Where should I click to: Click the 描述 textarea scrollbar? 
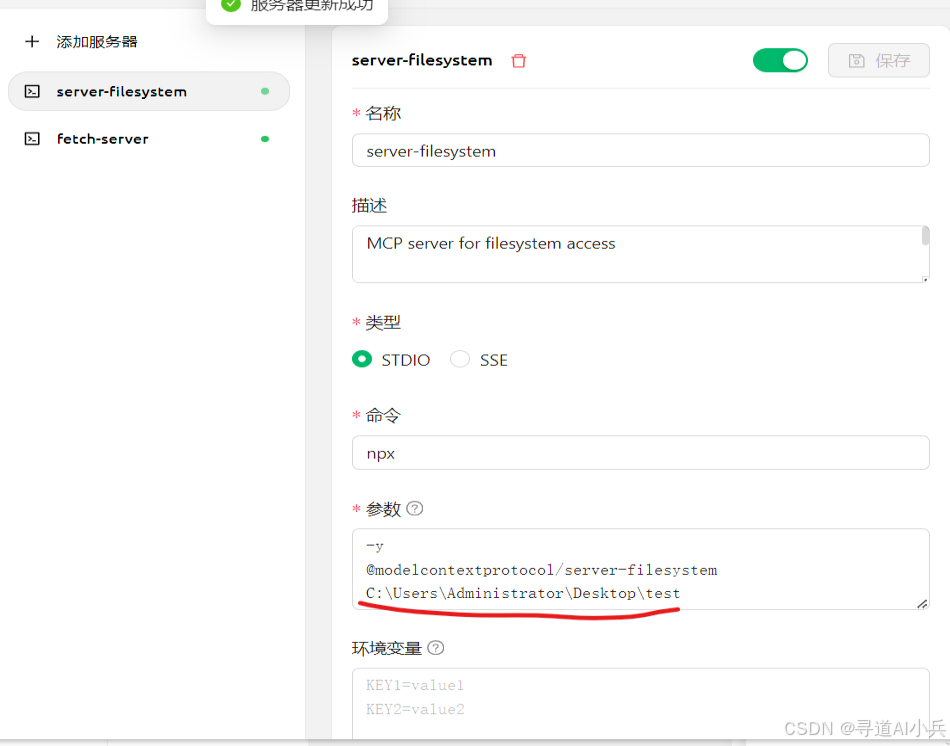click(925, 237)
